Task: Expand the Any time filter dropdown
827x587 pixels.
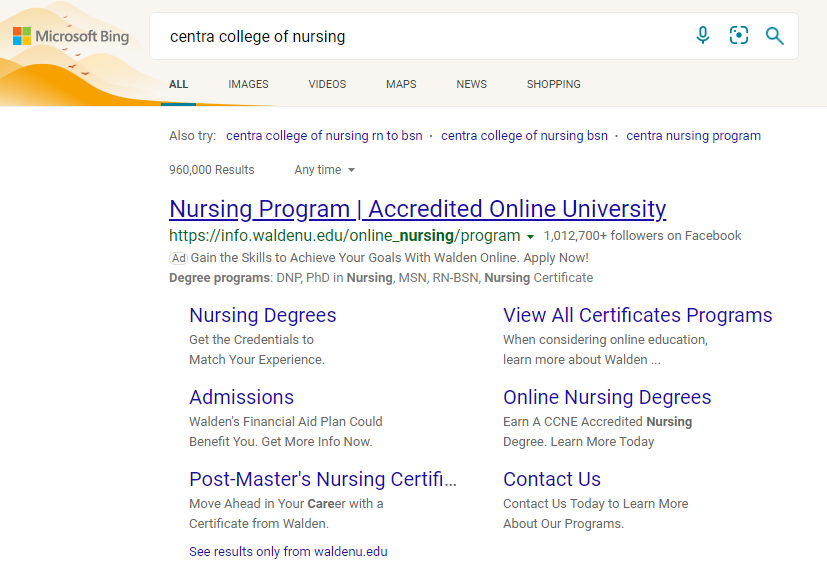Action: tap(324, 170)
